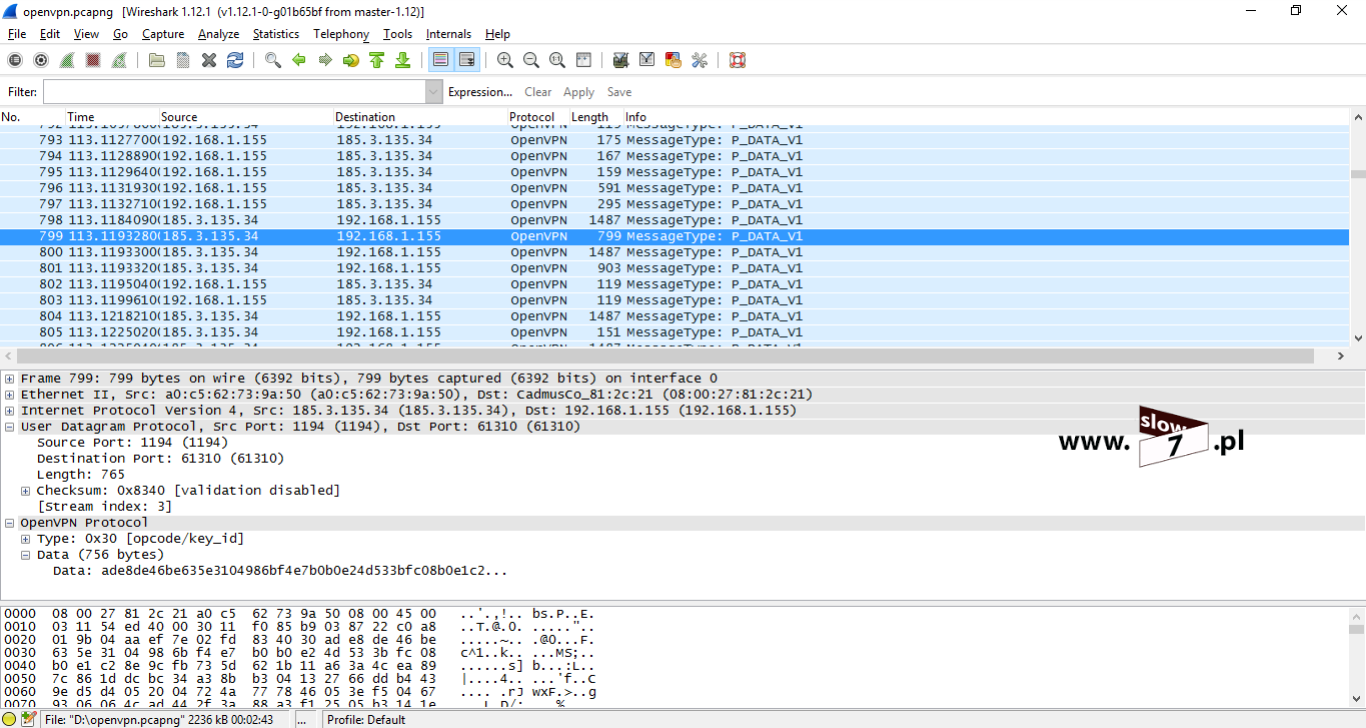Zoom in on packet text

click(505, 60)
